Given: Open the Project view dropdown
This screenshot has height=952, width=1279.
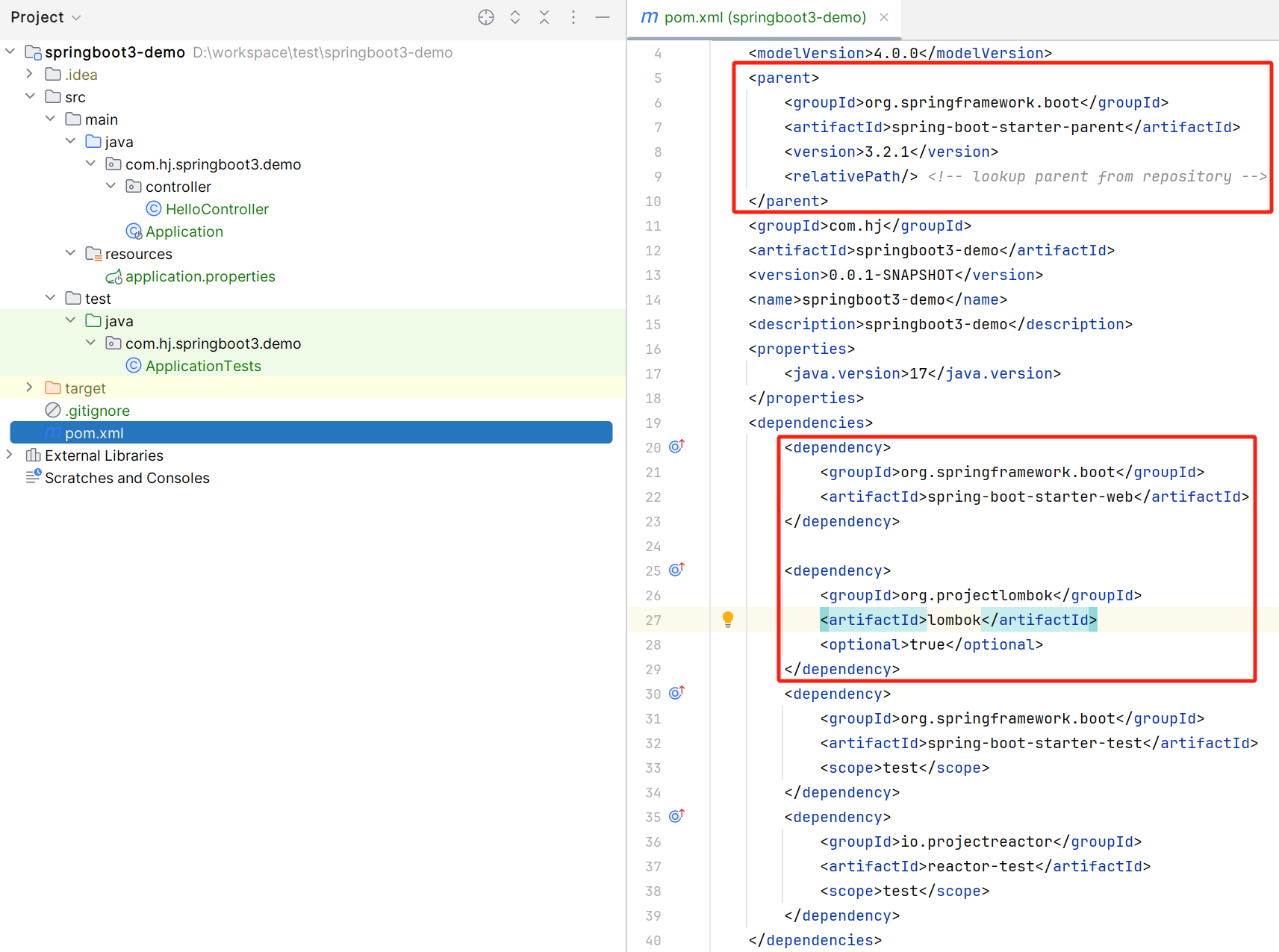Looking at the screenshot, I should click(x=46, y=17).
